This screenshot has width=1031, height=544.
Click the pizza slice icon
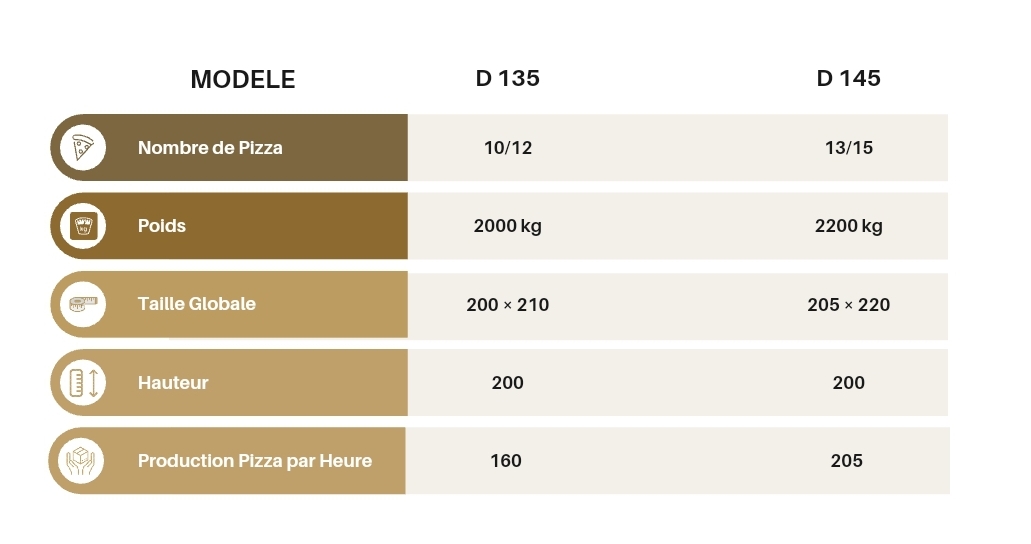[83, 148]
